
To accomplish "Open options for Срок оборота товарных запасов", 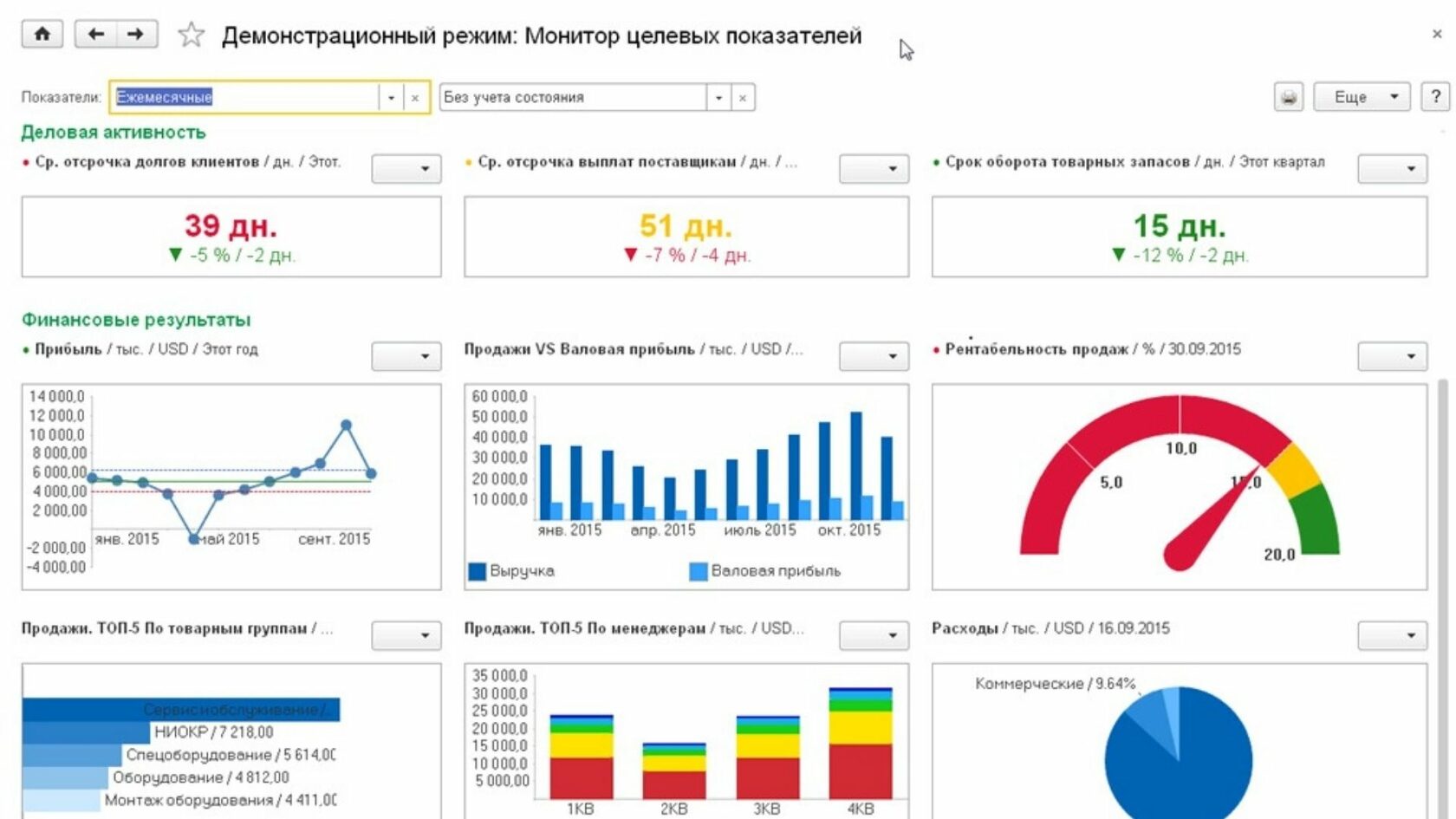I will (x=1392, y=168).
